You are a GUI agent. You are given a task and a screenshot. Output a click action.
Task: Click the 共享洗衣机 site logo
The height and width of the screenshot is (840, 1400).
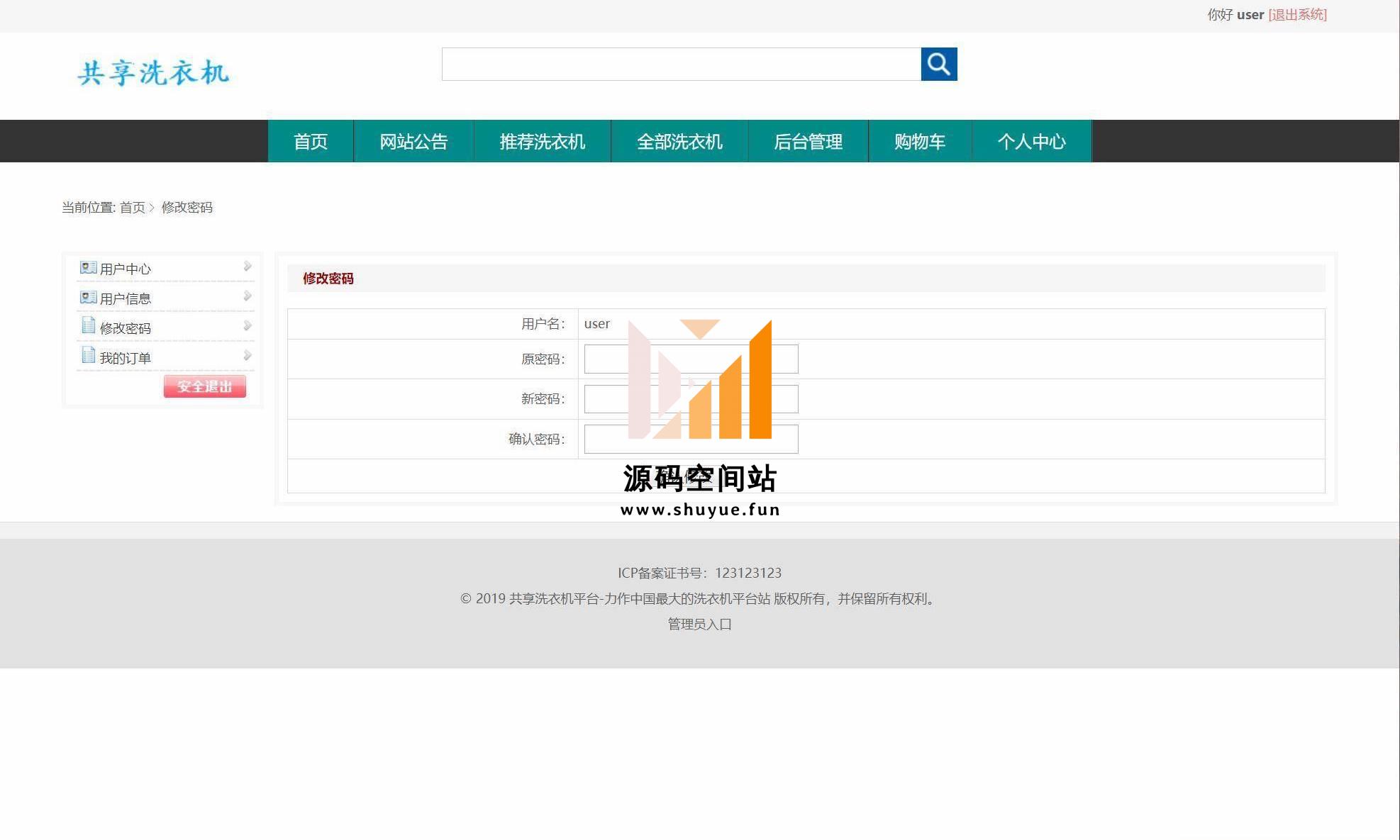tap(153, 73)
